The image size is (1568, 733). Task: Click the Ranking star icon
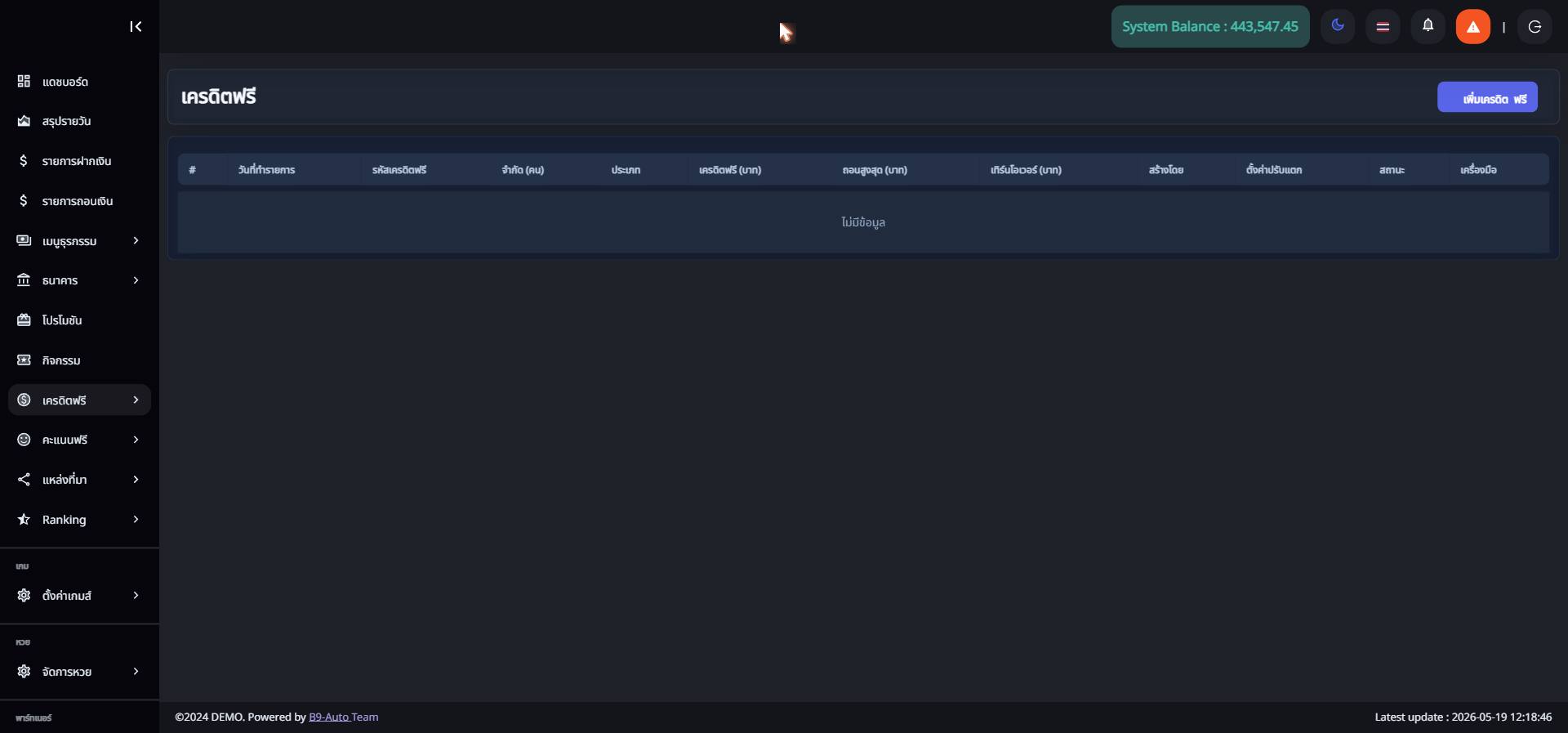(24, 520)
